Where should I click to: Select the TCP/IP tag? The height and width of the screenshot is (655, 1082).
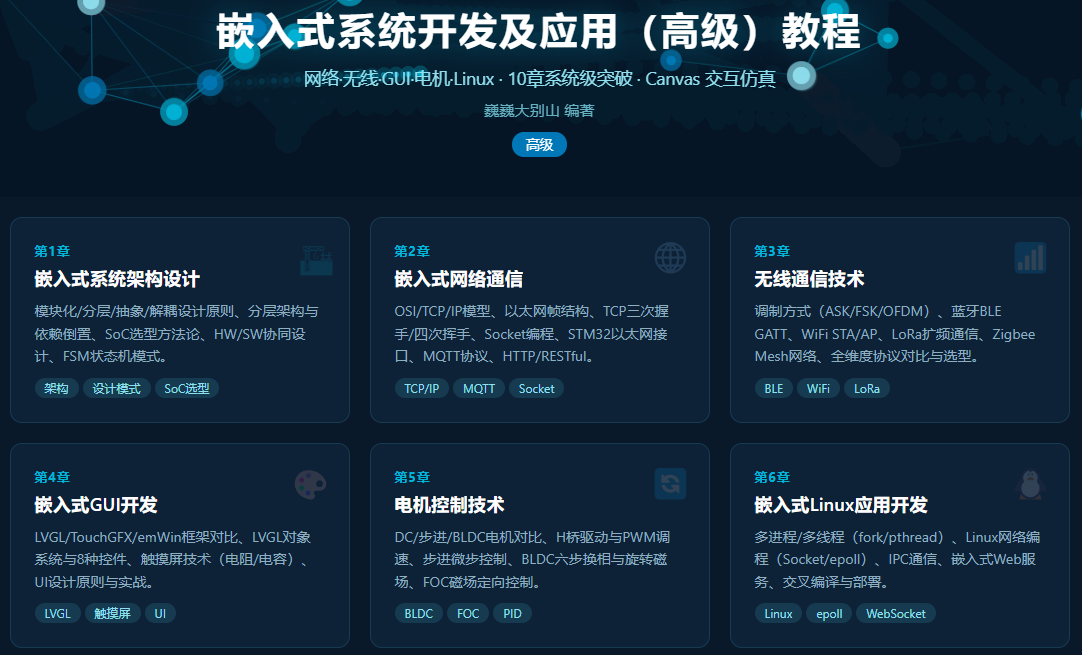[422, 389]
